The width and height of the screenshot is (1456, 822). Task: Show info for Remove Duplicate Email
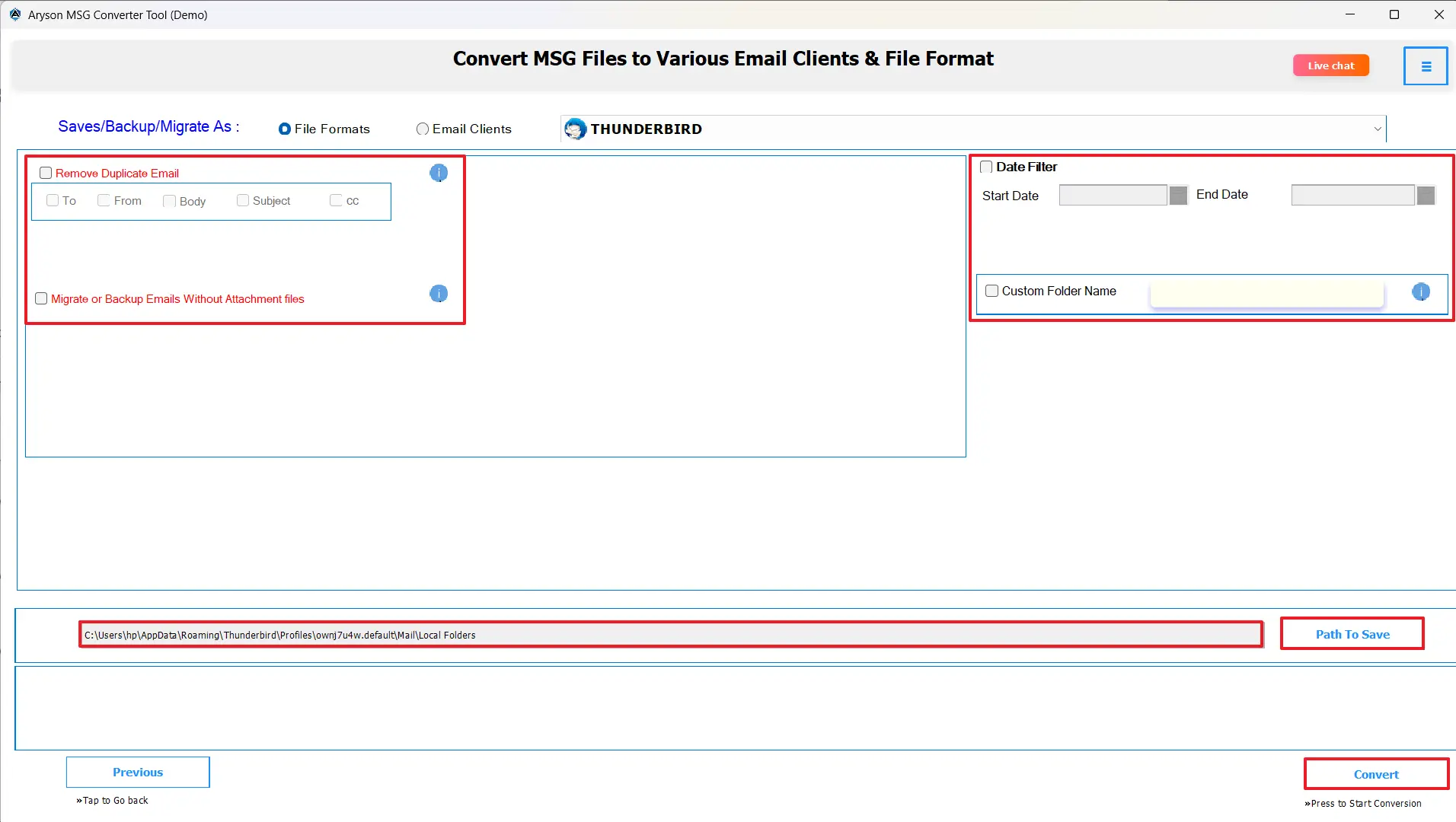(x=439, y=173)
